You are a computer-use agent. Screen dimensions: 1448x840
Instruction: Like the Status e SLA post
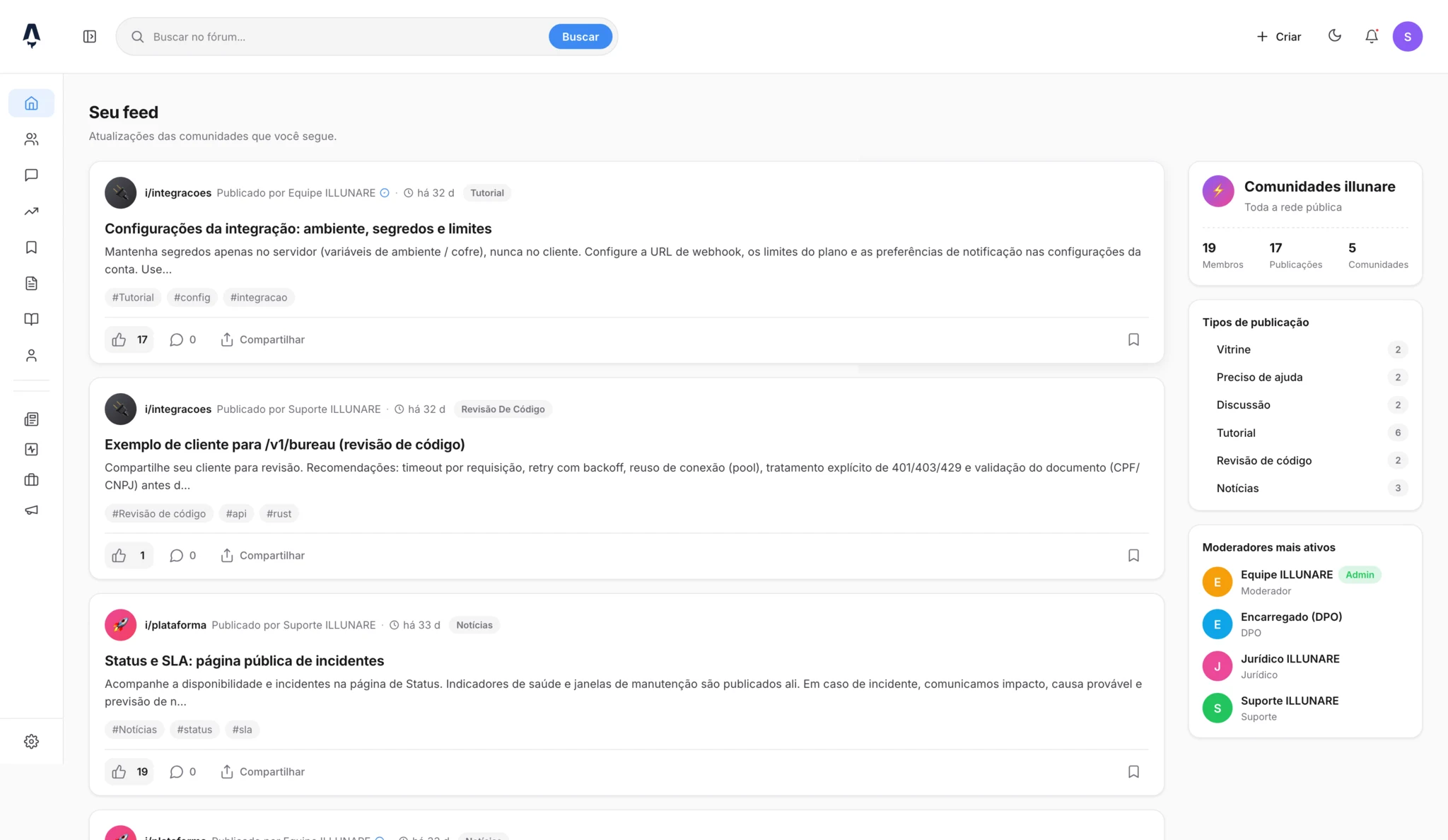click(129, 772)
